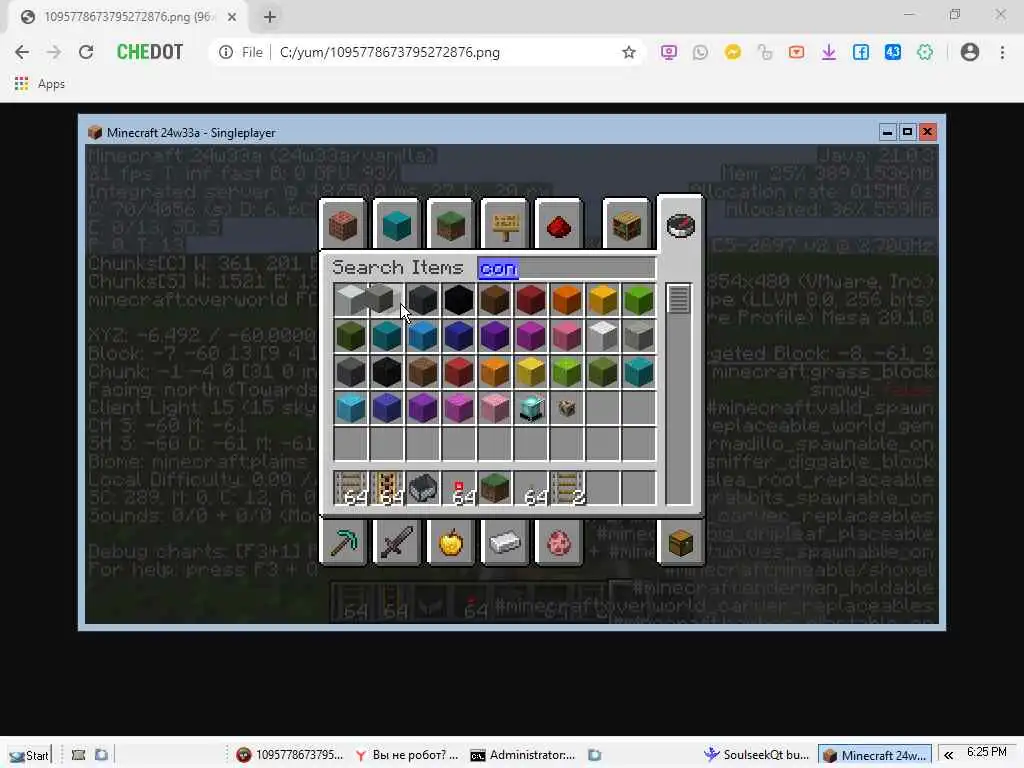Switch to SoulseekQt in taskbar
This screenshot has height=768, width=1024.
pos(756,755)
